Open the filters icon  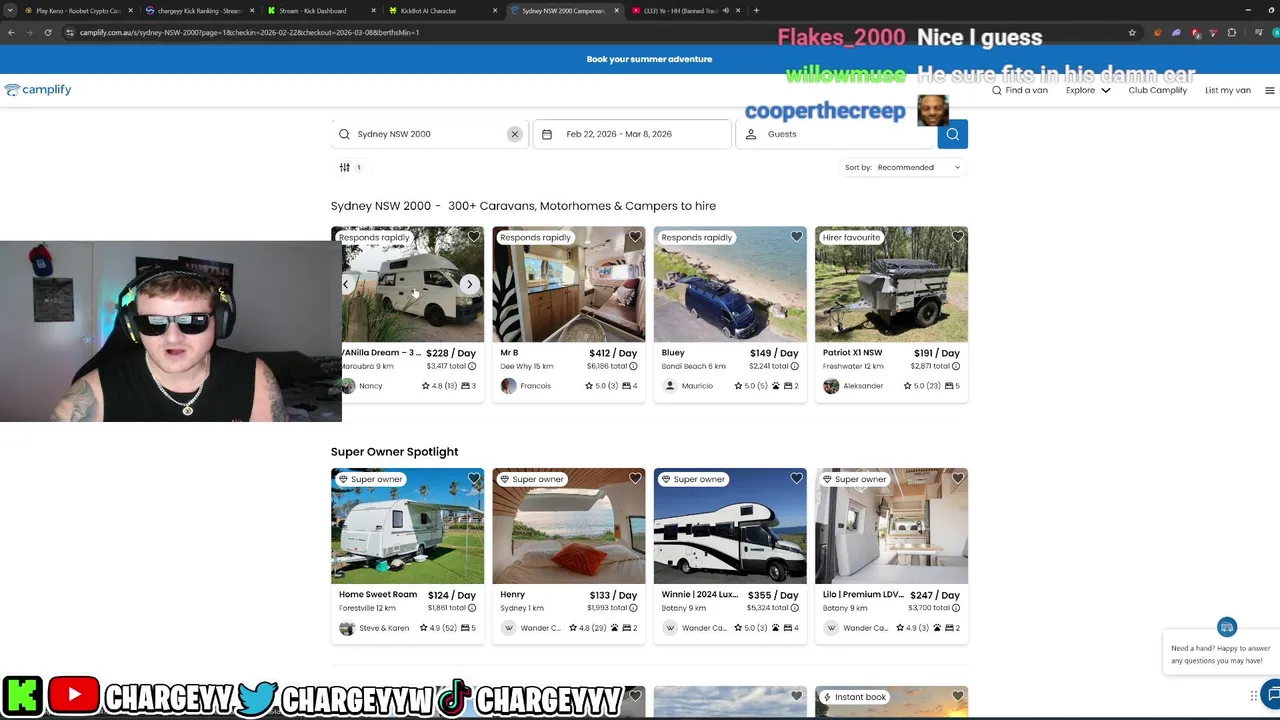[x=345, y=167]
